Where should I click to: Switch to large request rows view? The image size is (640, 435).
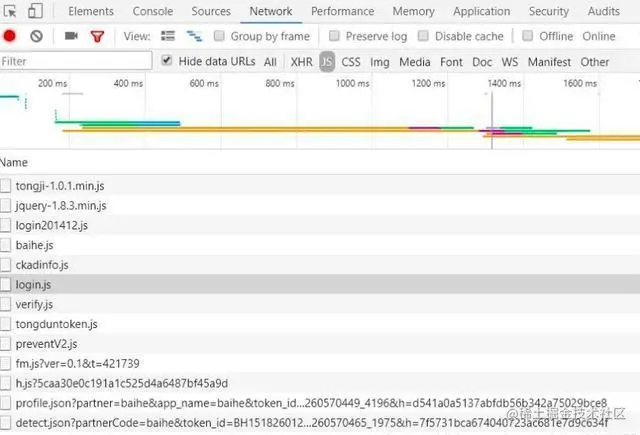pos(168,36)
